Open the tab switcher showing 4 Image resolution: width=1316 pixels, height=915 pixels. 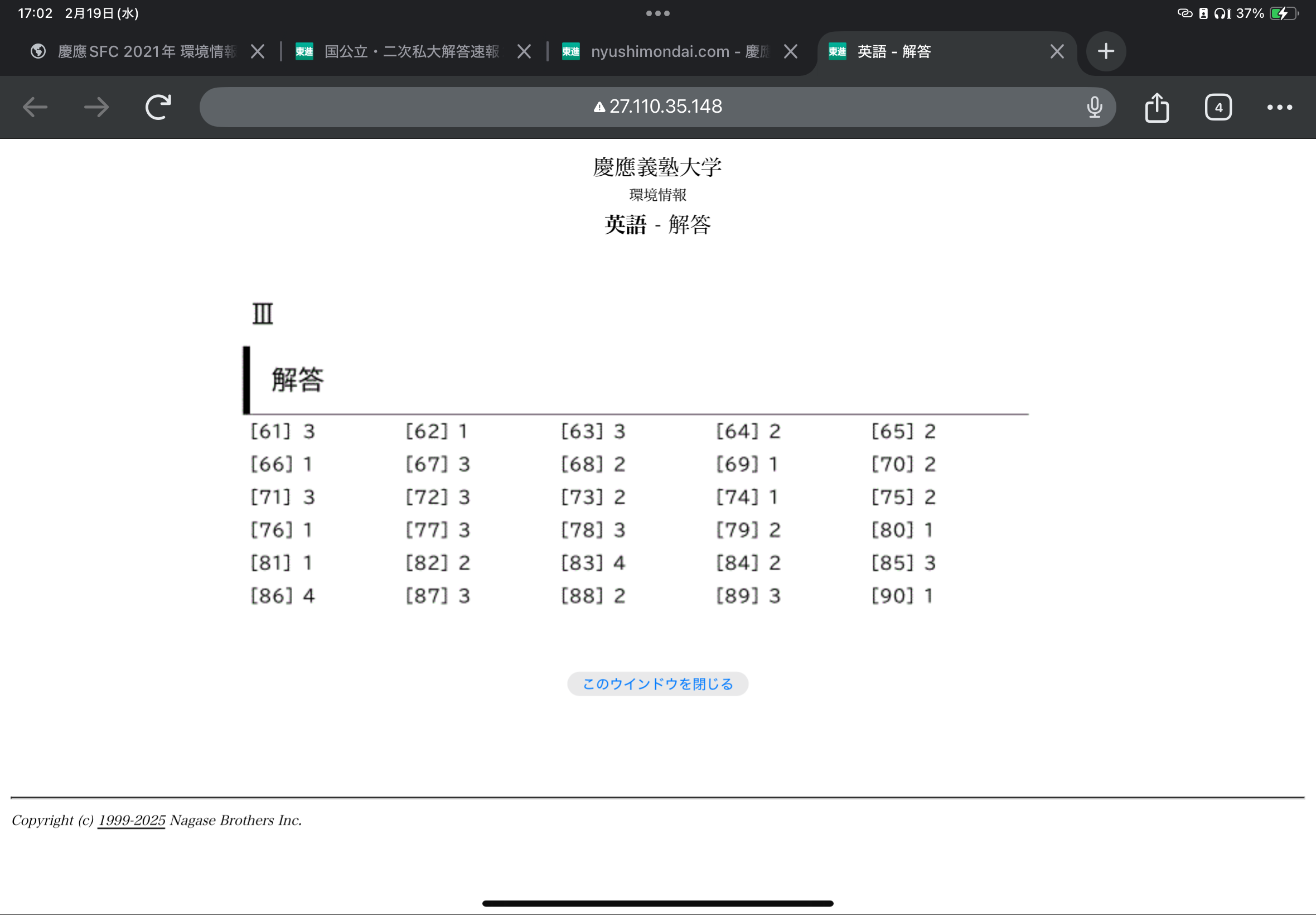(1218, 107)
